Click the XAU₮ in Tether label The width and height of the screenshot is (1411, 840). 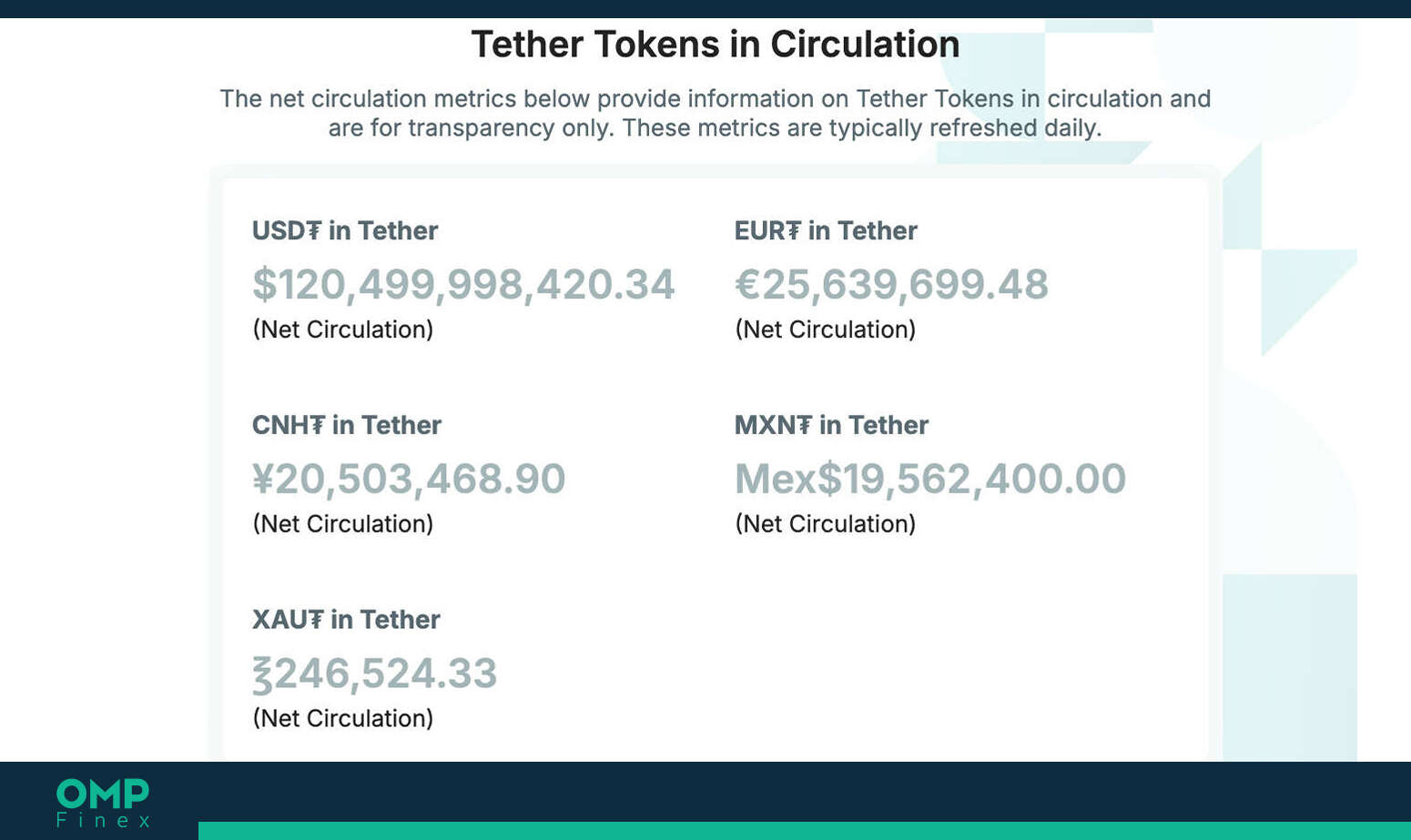pos(346,620)
